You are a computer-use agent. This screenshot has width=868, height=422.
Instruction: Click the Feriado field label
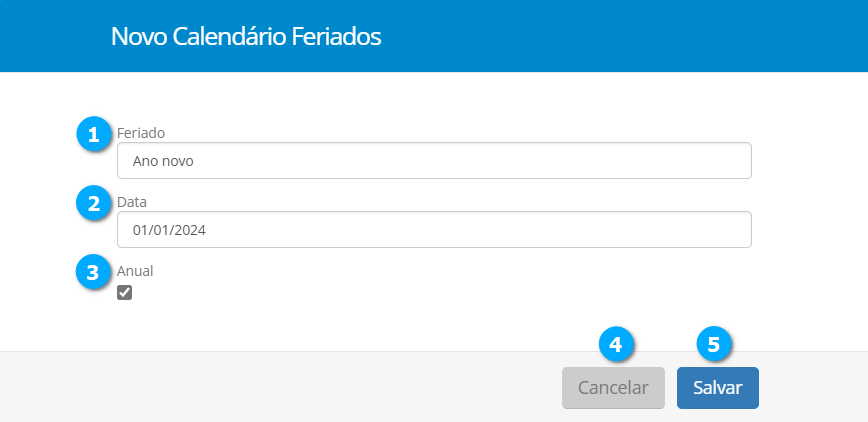click(140, 132)
